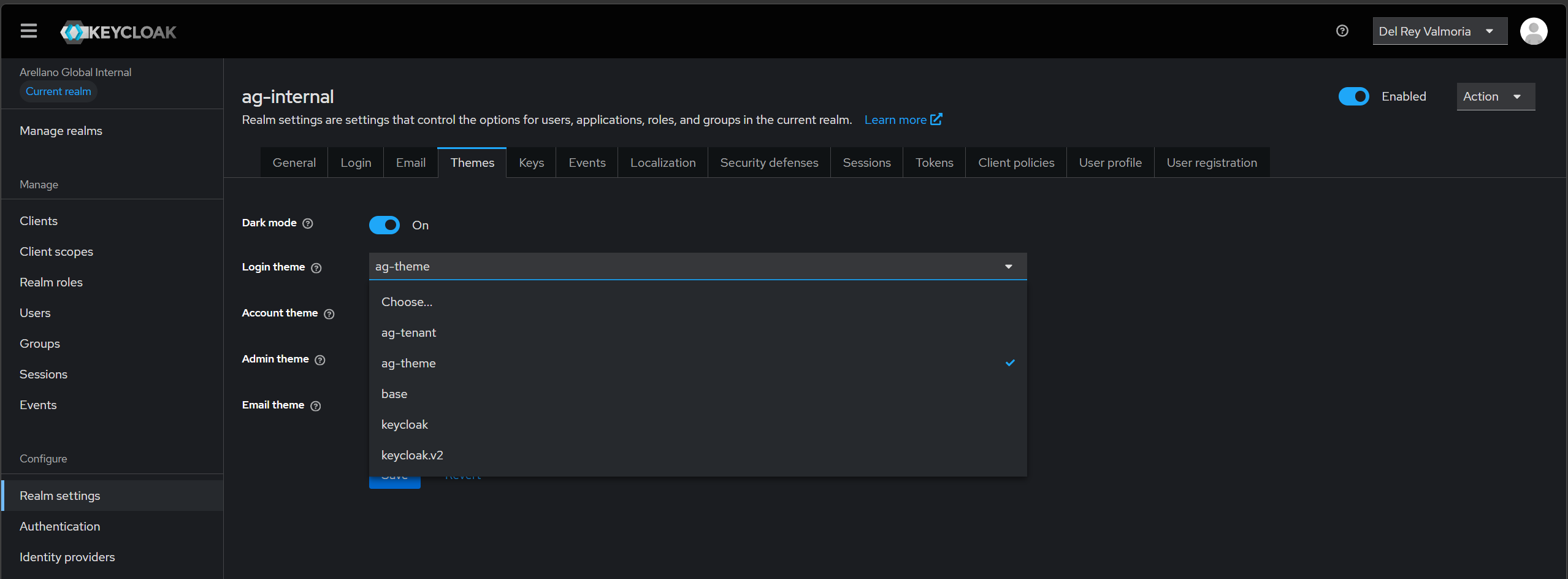Switch to the Sessions tab
The width and height of the screenshot is (1568, 579).
(x=866, y=163)
